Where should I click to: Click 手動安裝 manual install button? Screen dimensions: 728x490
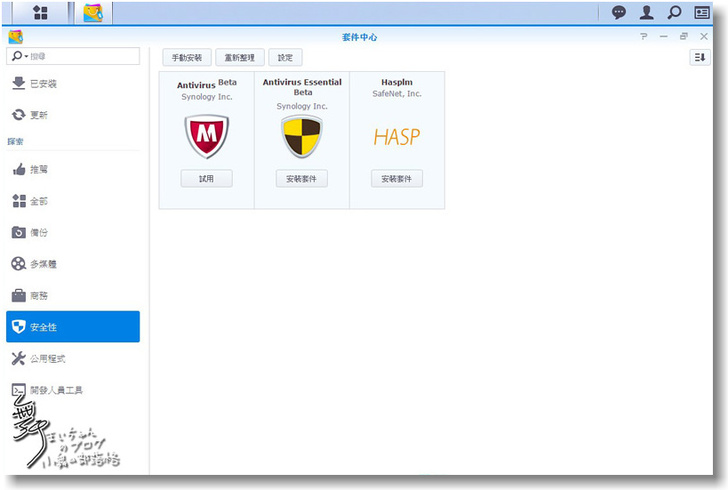[187, 58]
